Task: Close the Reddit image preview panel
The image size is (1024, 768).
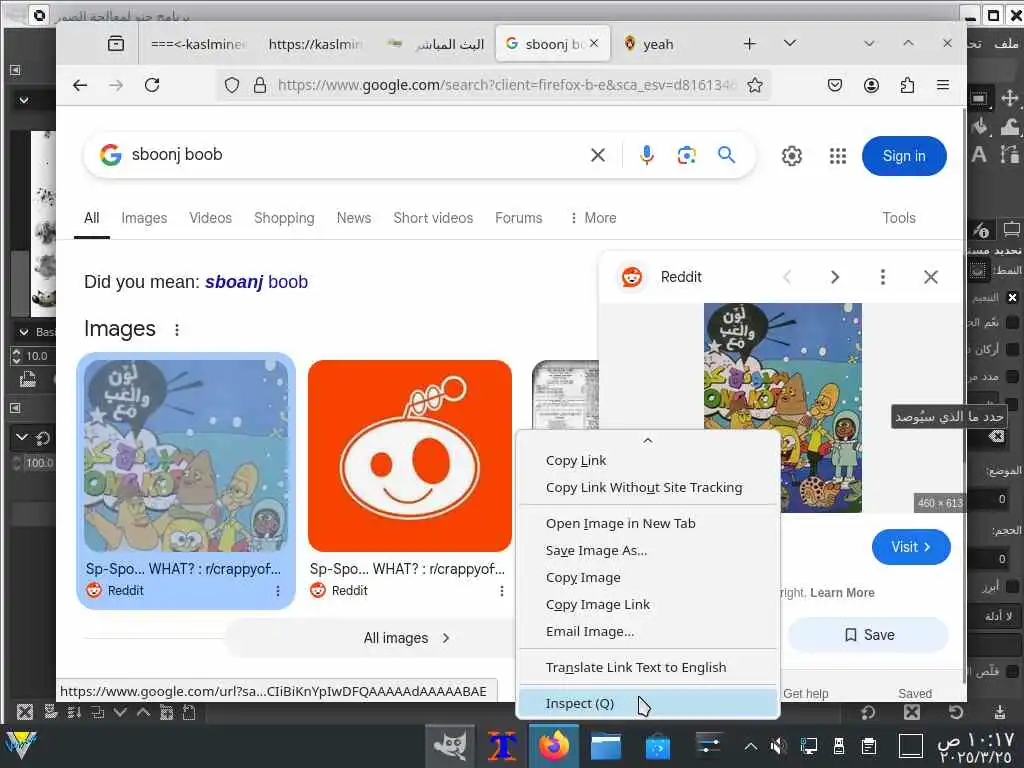Action: point(931,277)
